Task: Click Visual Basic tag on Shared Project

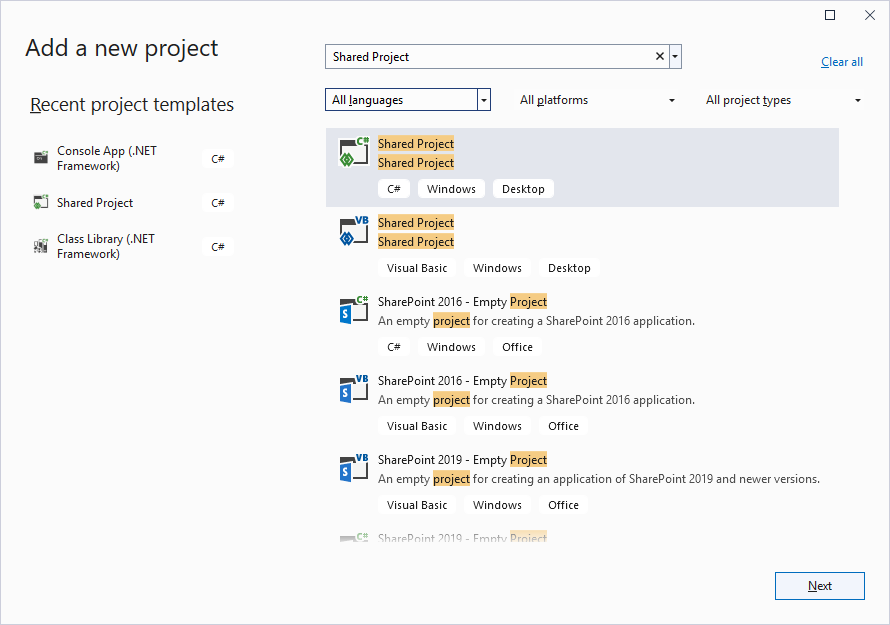Action: click(x=417, y=268)
